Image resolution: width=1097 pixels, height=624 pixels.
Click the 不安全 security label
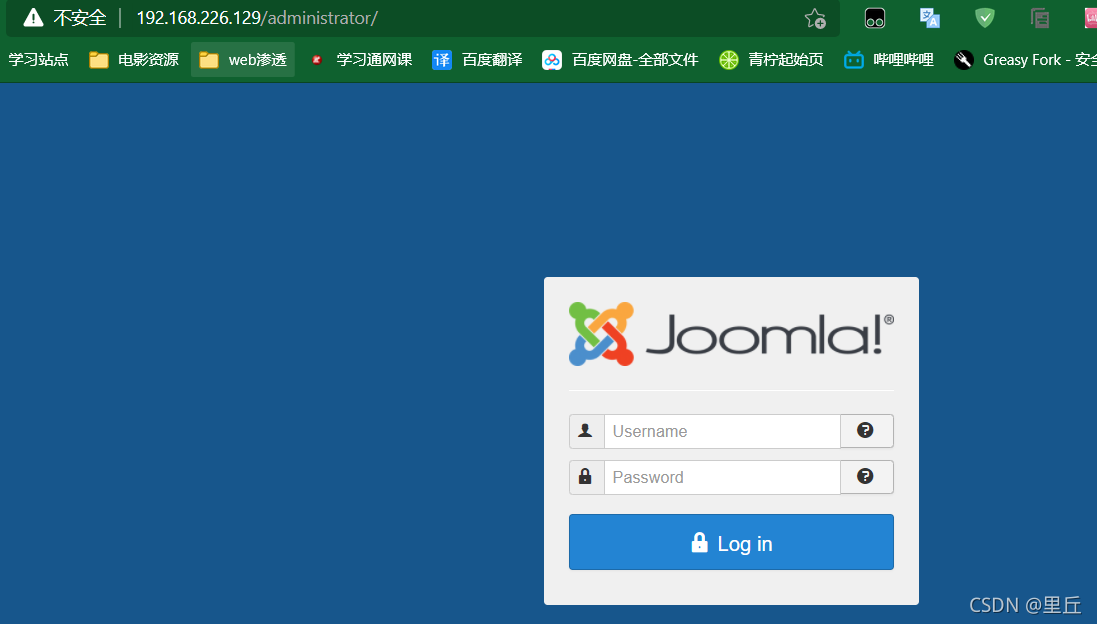[x=80, y=18]
